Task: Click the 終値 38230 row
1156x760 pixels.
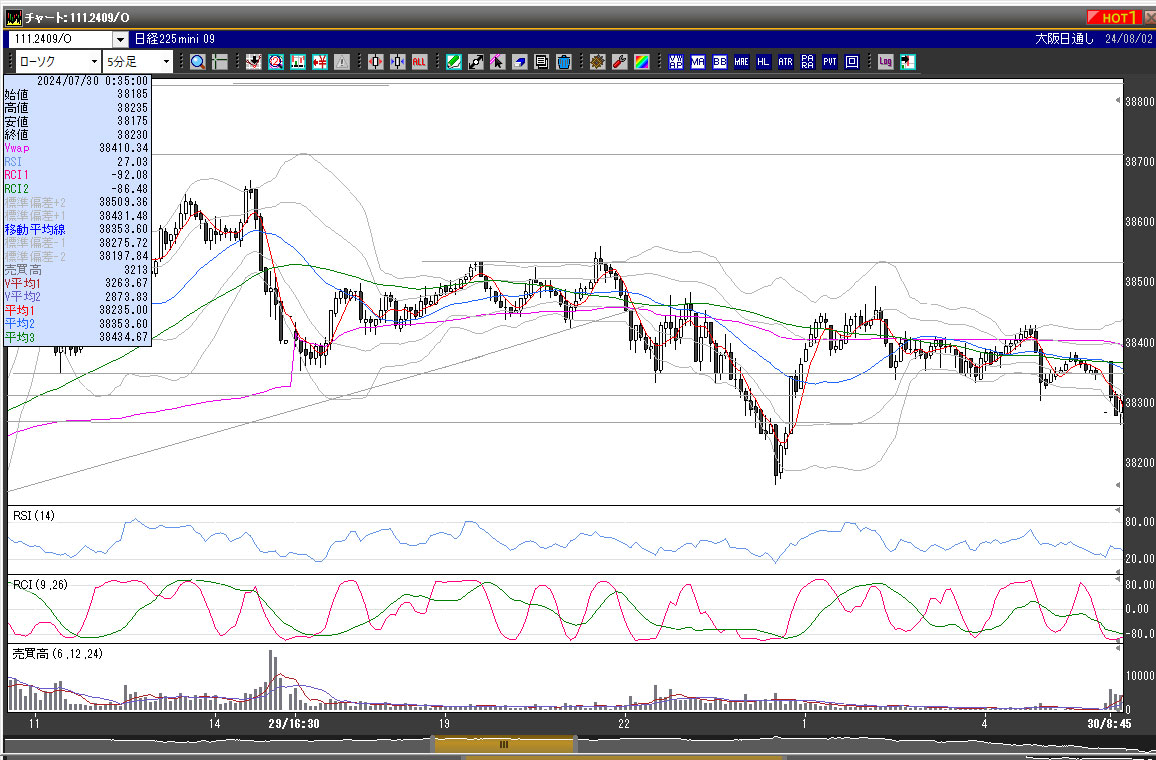Action: click(77, 134)
